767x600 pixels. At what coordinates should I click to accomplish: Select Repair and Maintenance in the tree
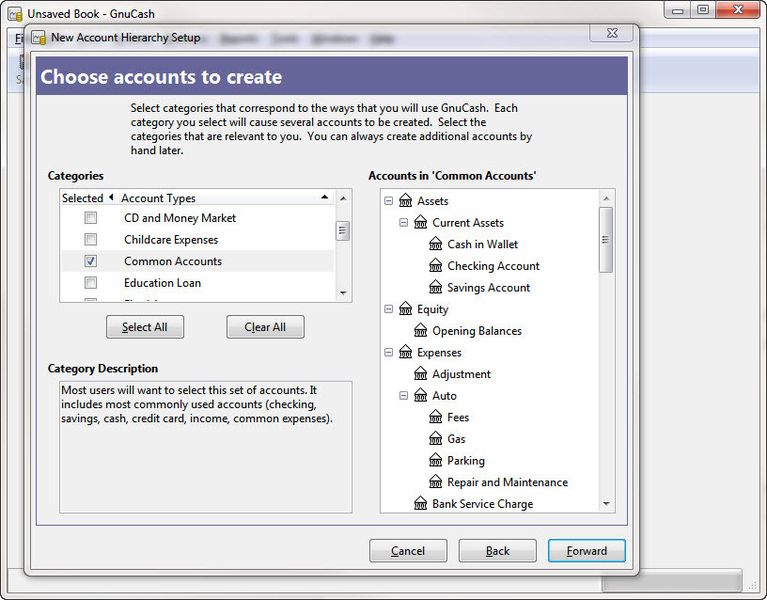(507, 482)
